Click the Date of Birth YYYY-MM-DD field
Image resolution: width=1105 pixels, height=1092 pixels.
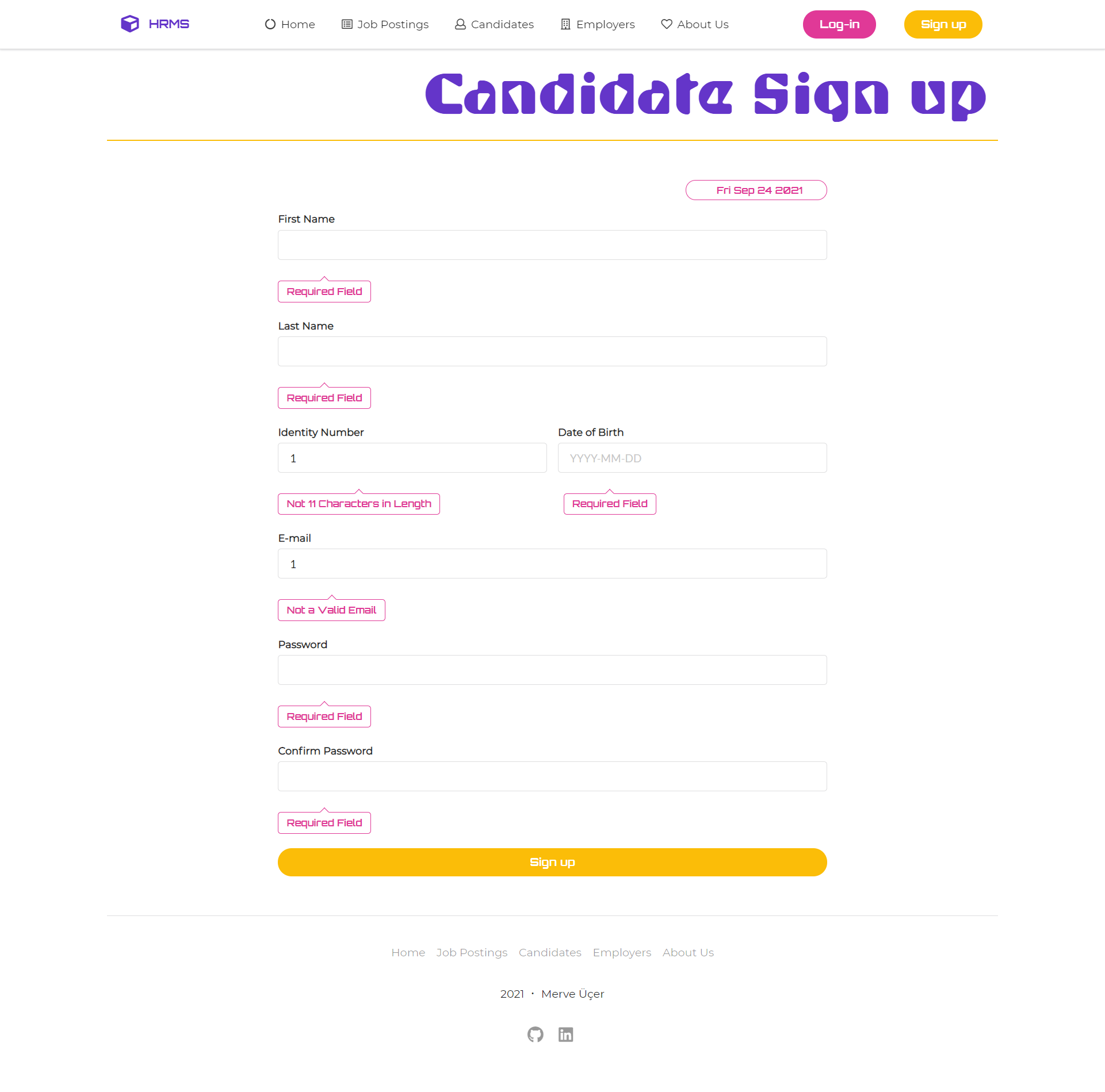pos(693,457)
